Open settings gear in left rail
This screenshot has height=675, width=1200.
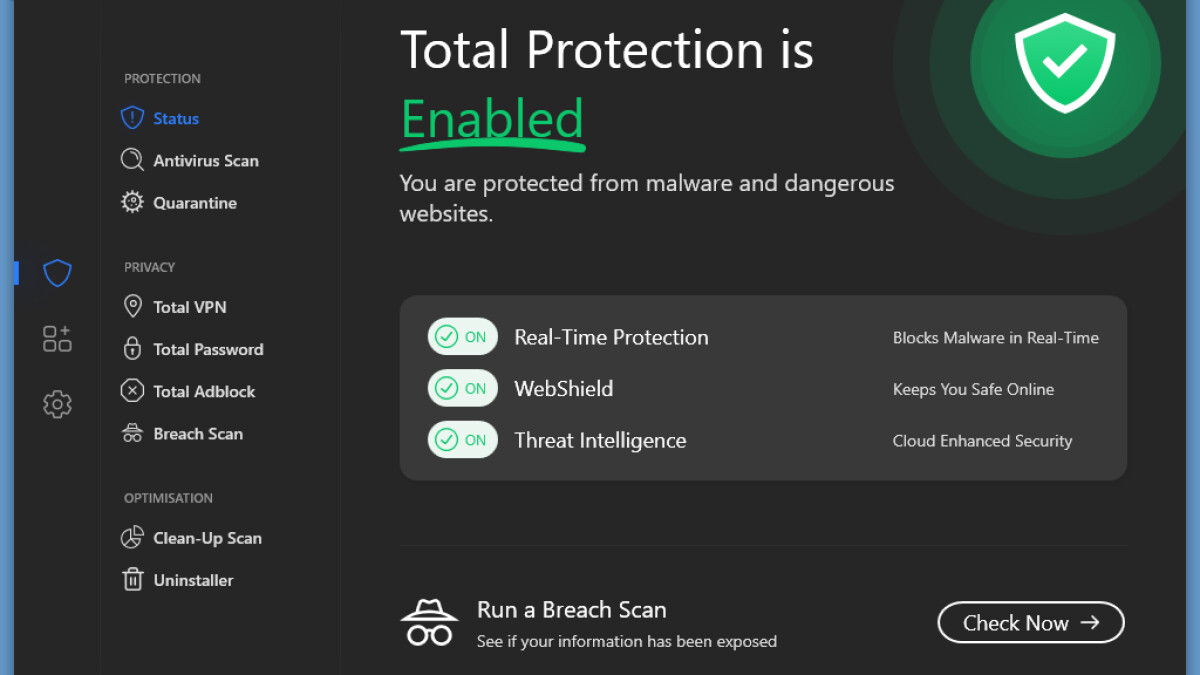point(57,405)
